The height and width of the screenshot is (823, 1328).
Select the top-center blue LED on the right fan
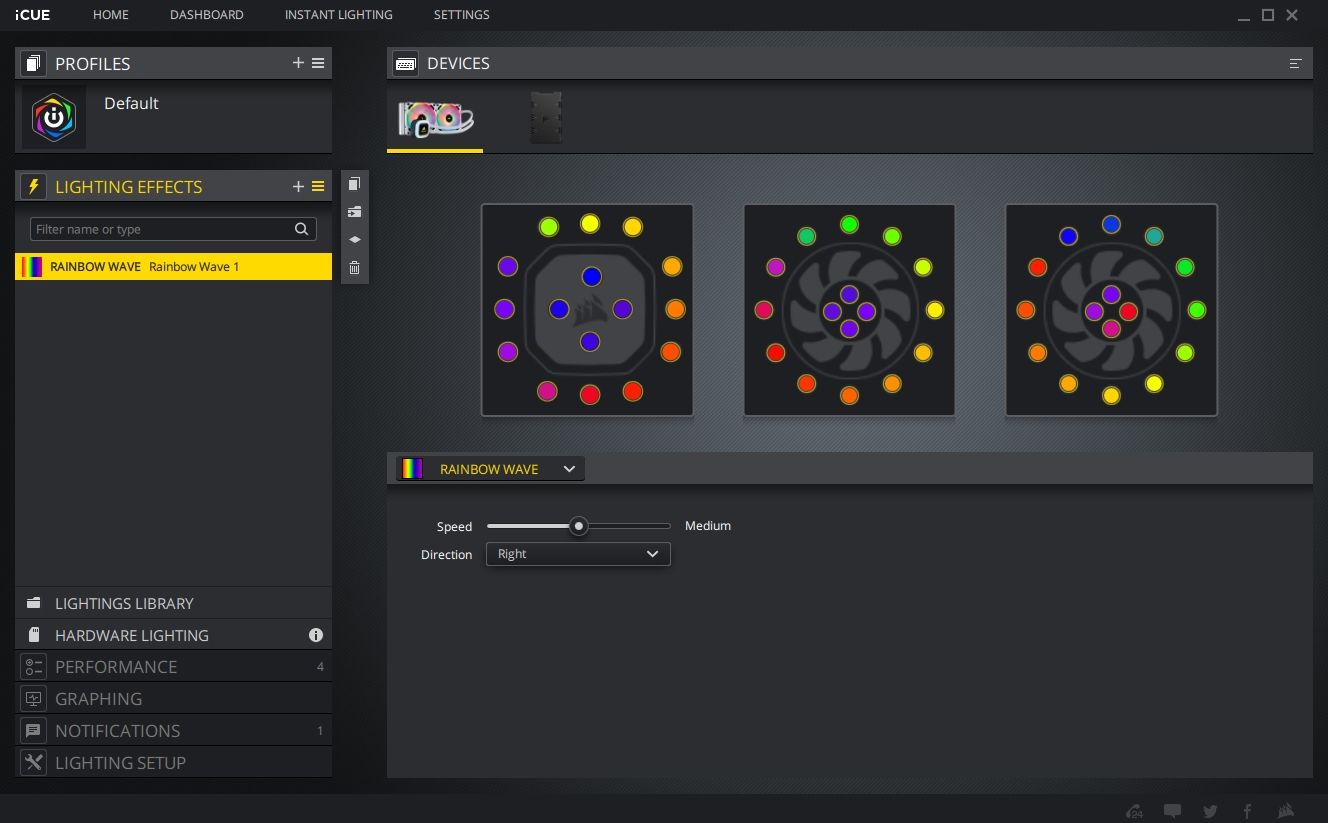coord(1111,225)
